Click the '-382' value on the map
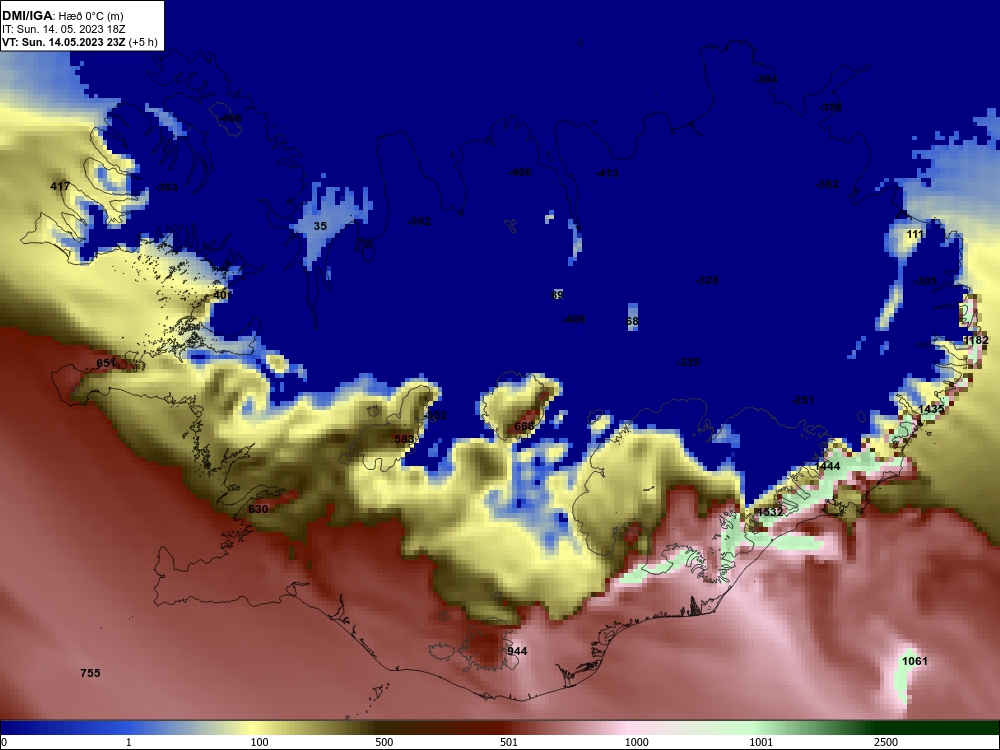Image resolution: width=1000 pixels, height=750 pixels. click(x=827, y=184)
